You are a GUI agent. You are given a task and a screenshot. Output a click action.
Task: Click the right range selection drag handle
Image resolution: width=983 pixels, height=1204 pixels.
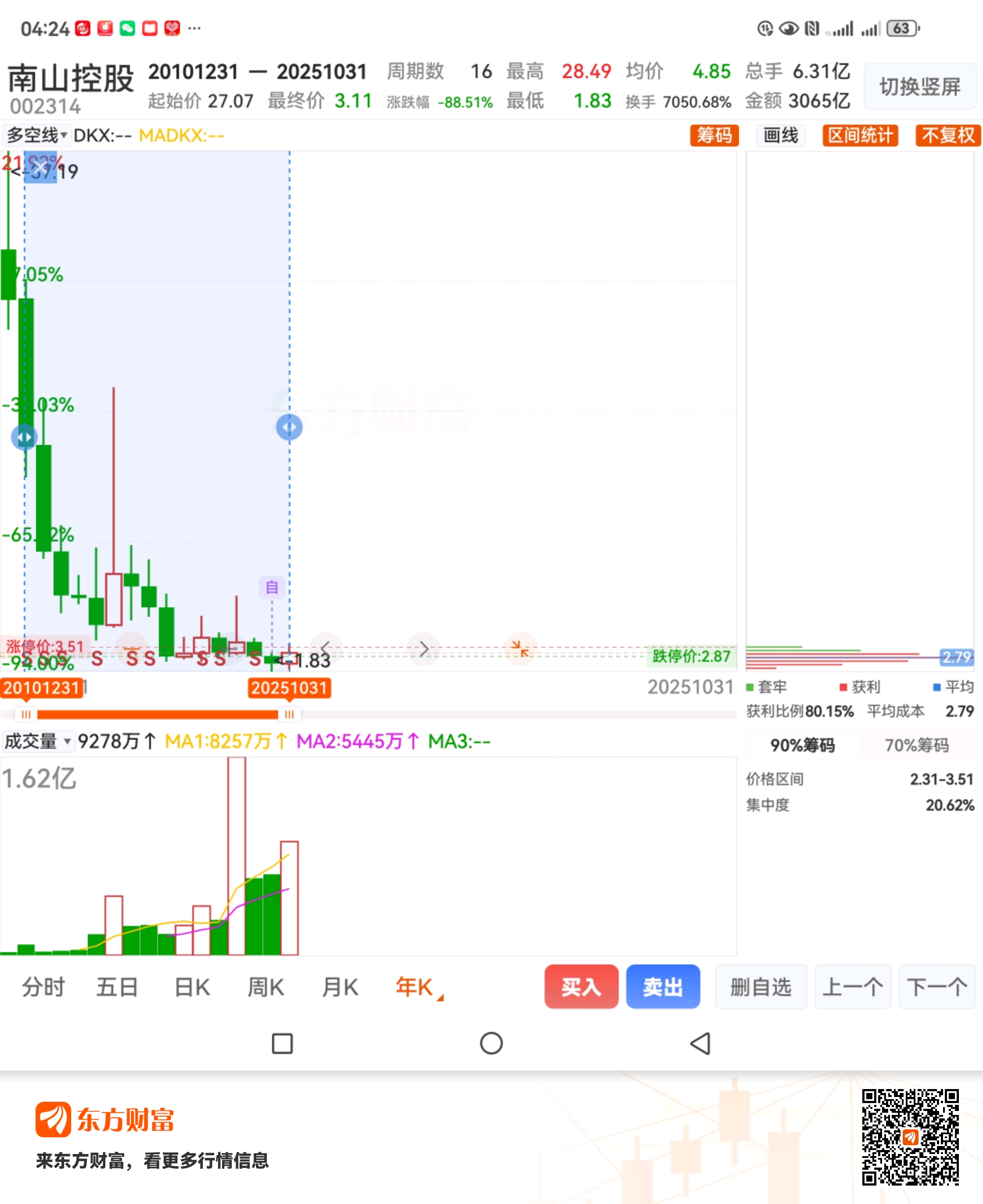pos(289,427)
